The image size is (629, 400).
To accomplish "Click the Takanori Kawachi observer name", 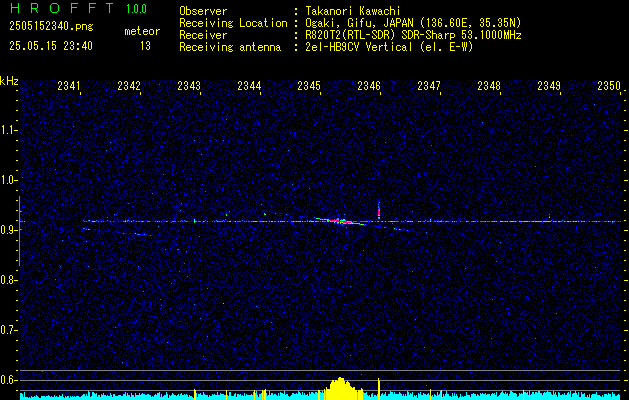I will pos(353,11).
